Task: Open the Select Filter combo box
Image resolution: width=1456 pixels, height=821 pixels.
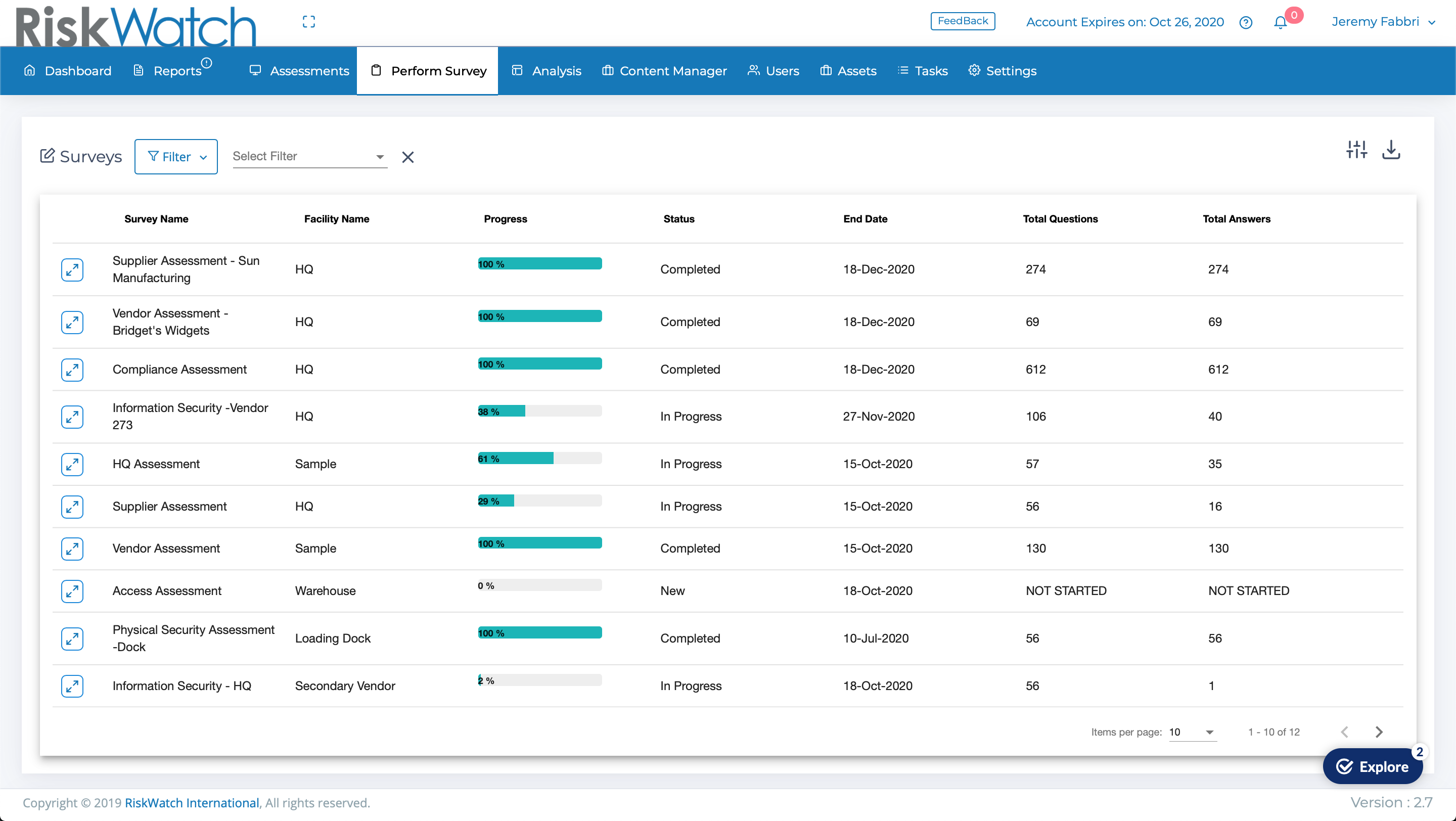Action: pos(308,157)
